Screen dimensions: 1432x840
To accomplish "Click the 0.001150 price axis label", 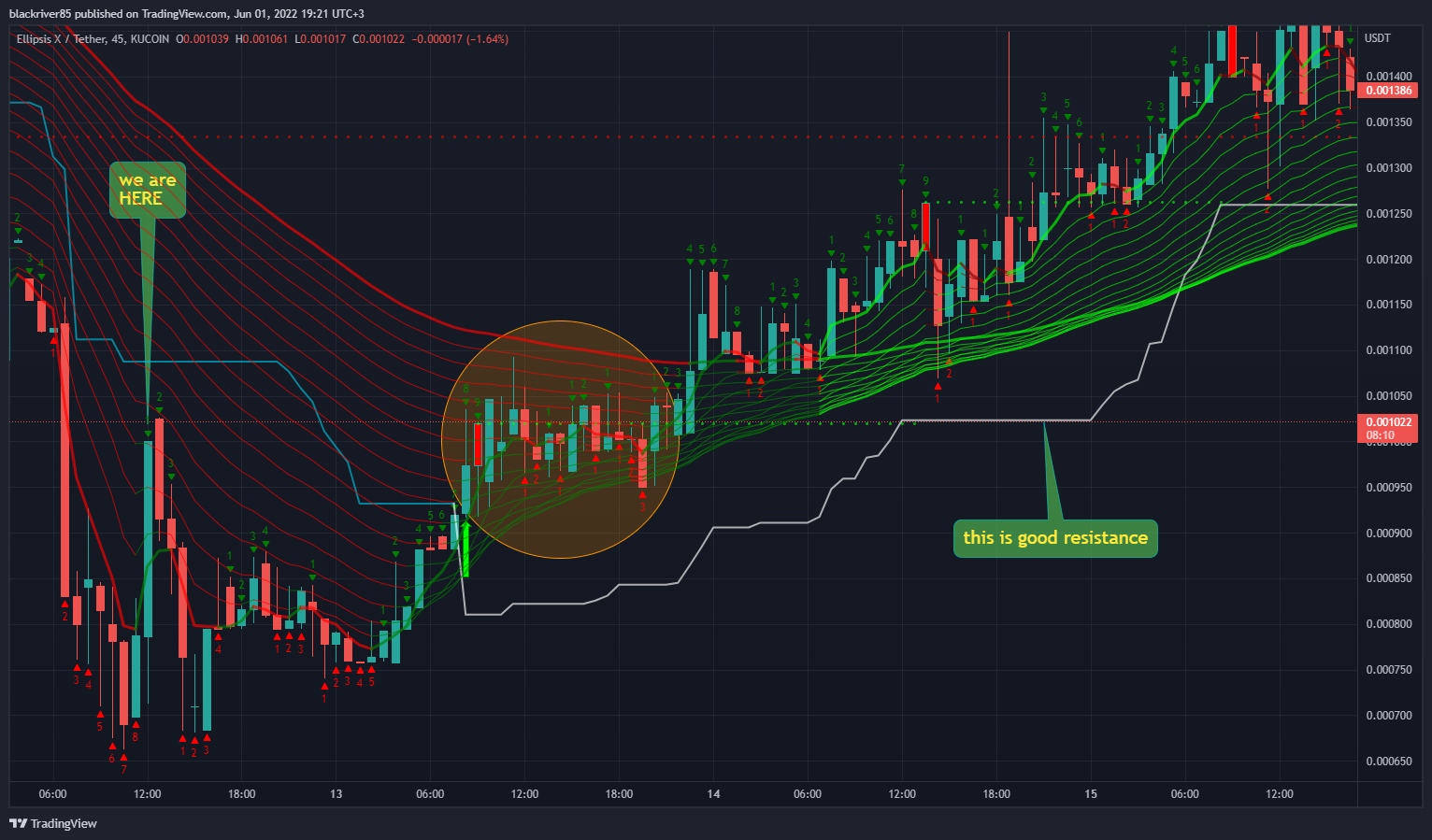I will [x=1389, y=305].
